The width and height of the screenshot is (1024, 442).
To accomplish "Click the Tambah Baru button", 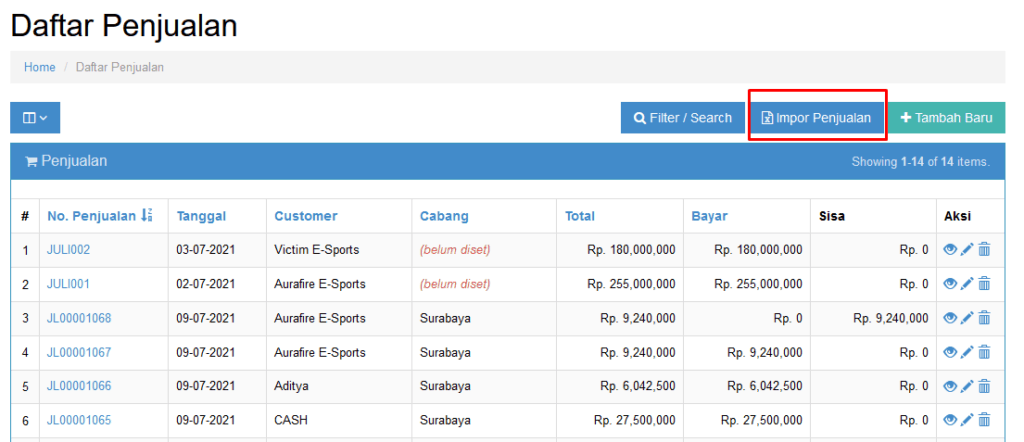I will 946,118.
